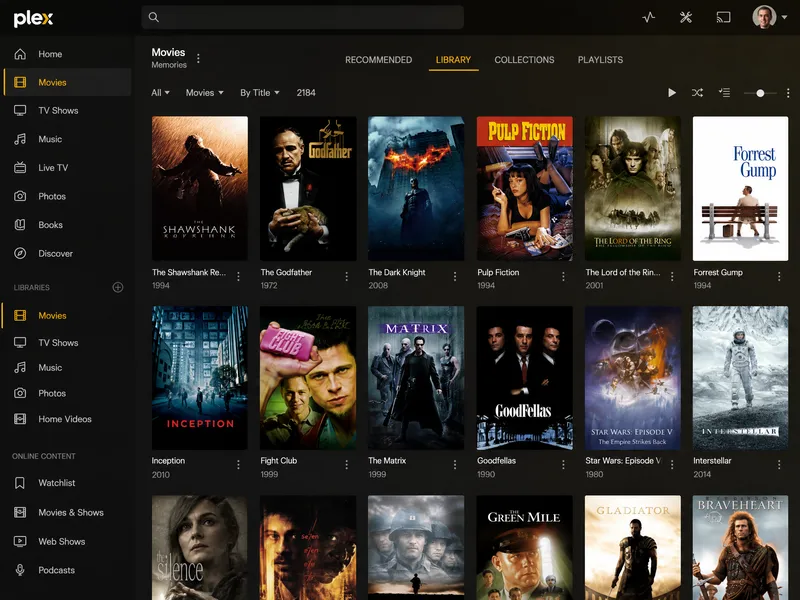Open Photos under Libraries section
Image resolution: width=800 pixels, height=600 pixels.
point(67,393)
